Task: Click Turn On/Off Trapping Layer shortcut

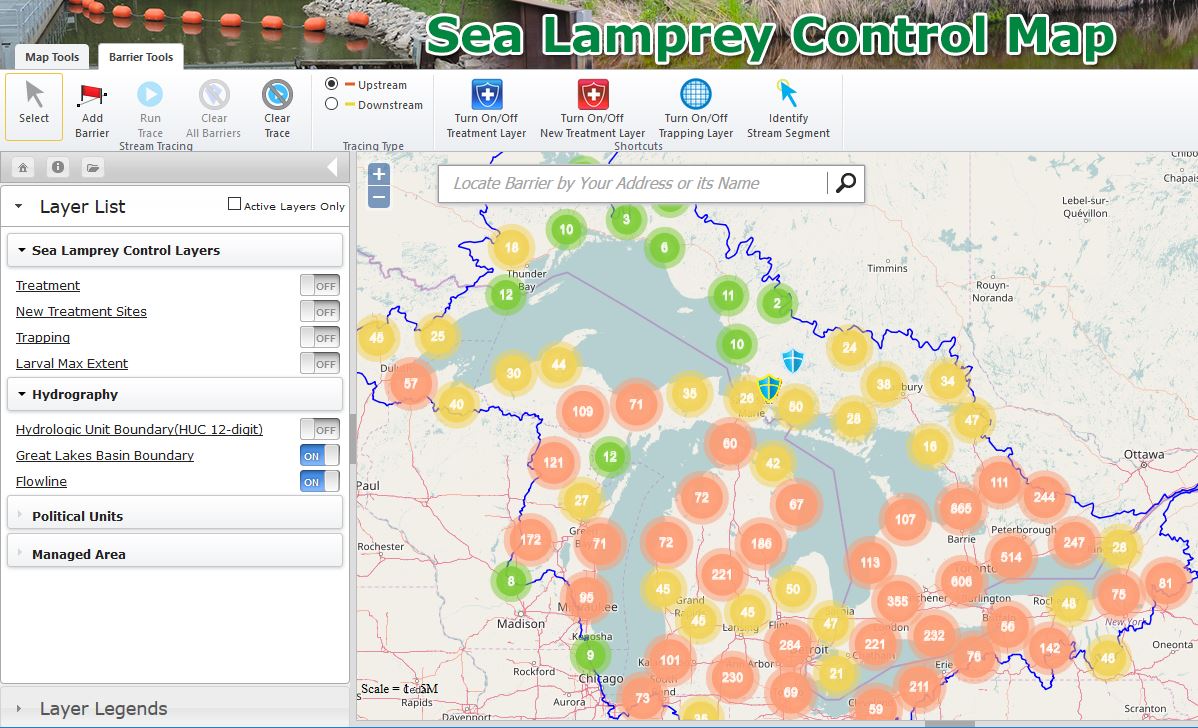Action: pos(695,93)
